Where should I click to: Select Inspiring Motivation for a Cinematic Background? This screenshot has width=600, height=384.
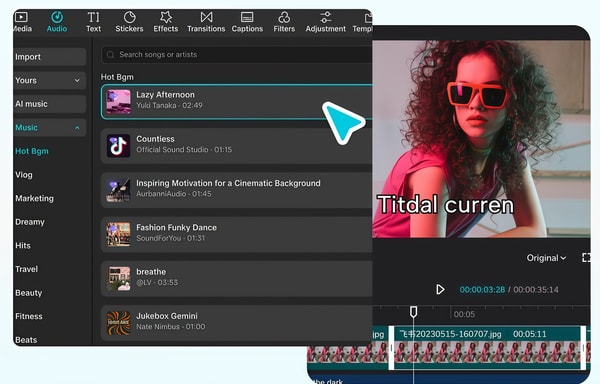[228, 183]
